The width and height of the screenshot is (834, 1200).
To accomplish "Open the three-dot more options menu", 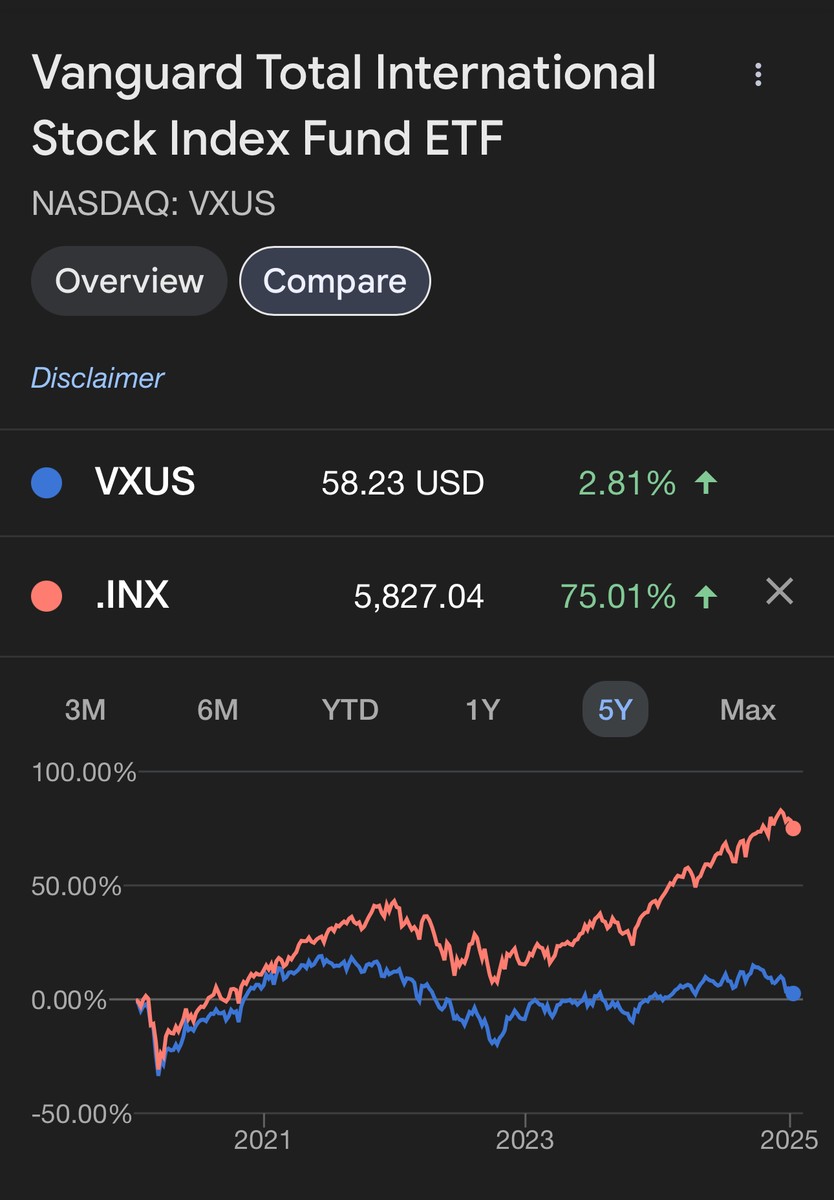I will click(x=759, y=74).
